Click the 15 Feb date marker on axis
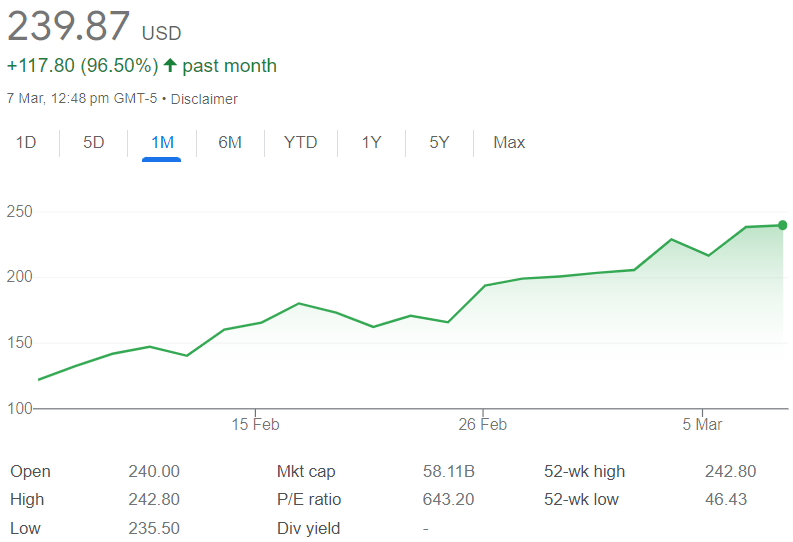The image size is (793, 542). 255,425
